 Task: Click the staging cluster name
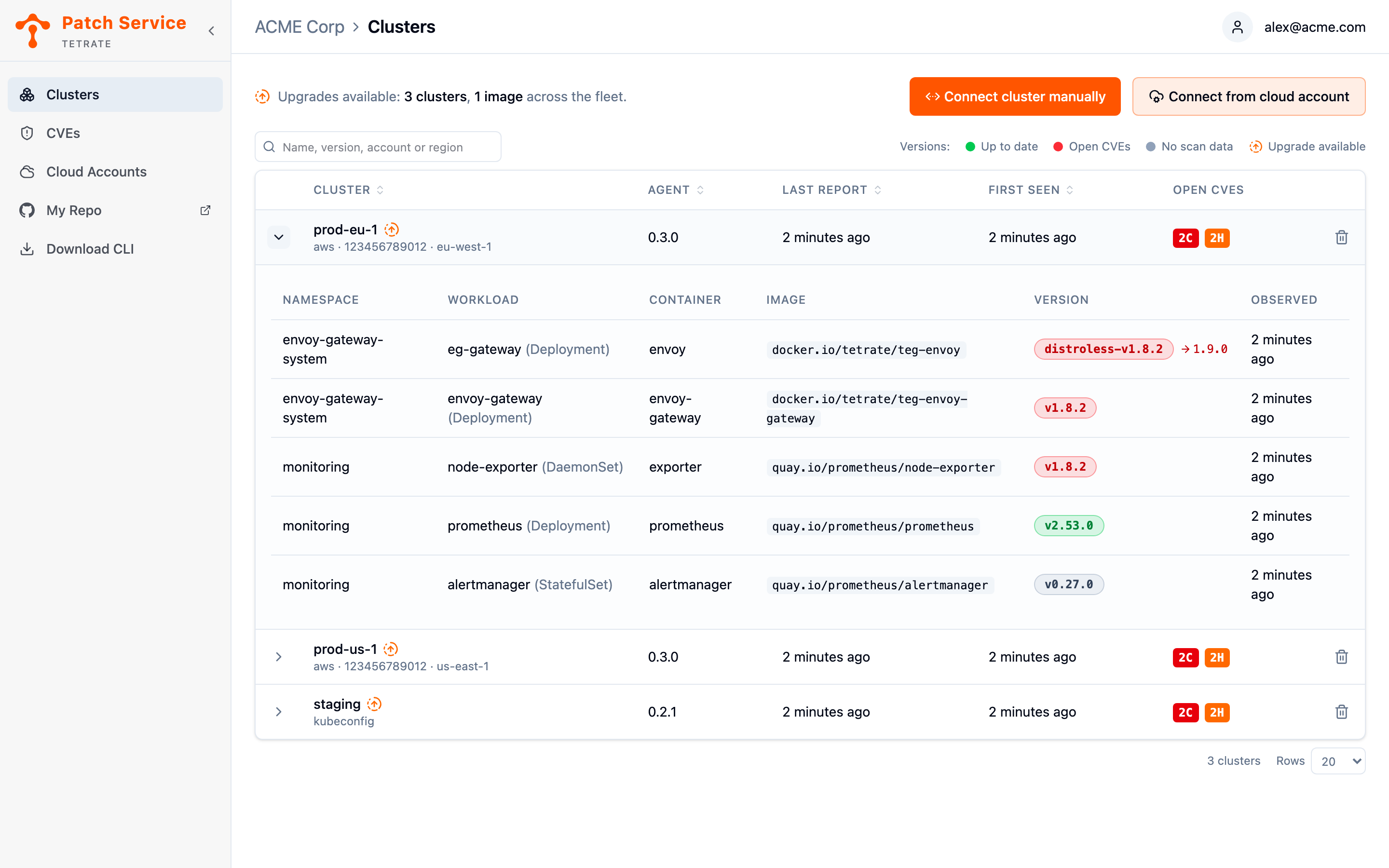tap(337, 705)
